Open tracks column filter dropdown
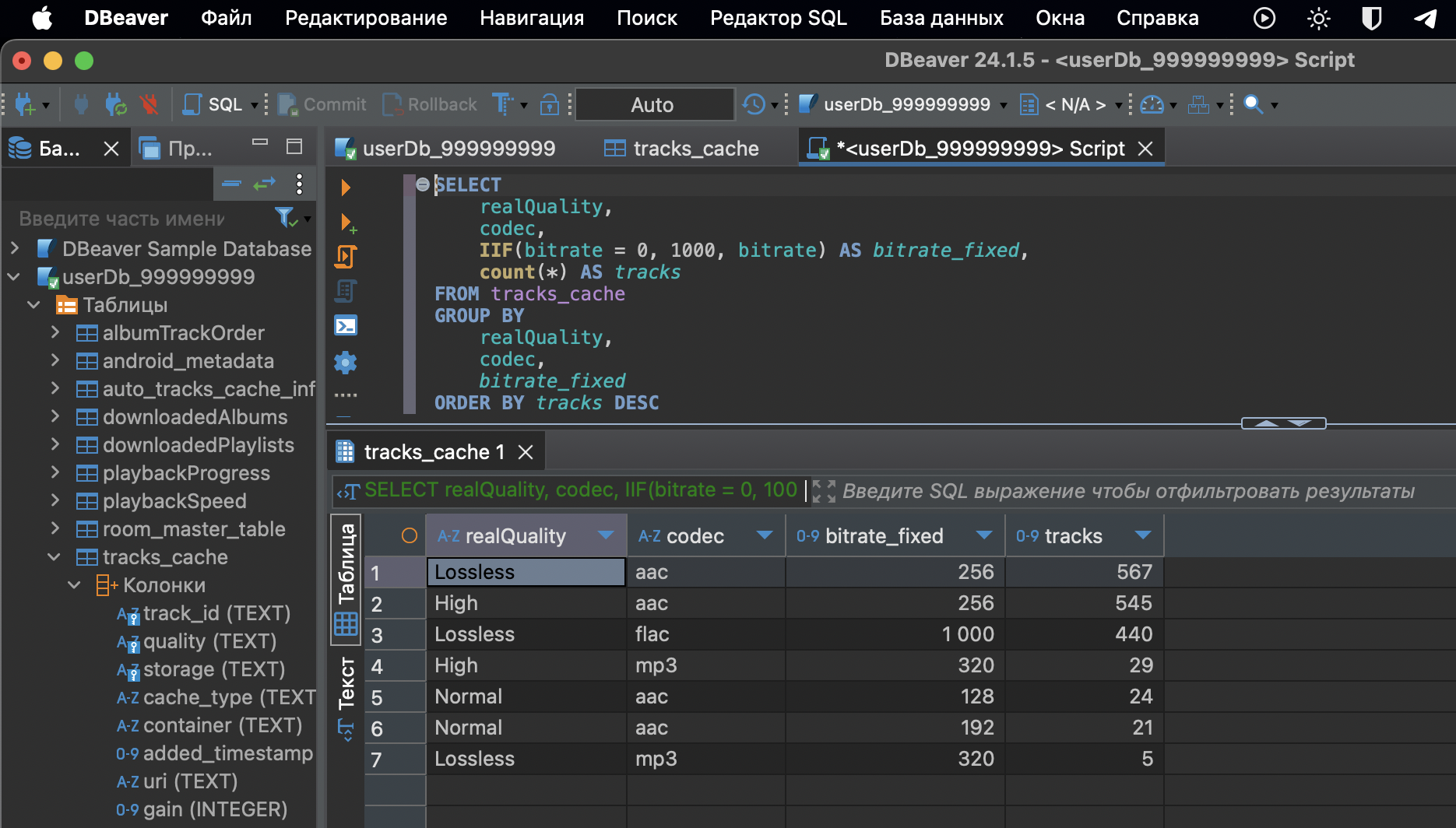The width and height of the screenshot is (1456, 828). point(1143,535)
